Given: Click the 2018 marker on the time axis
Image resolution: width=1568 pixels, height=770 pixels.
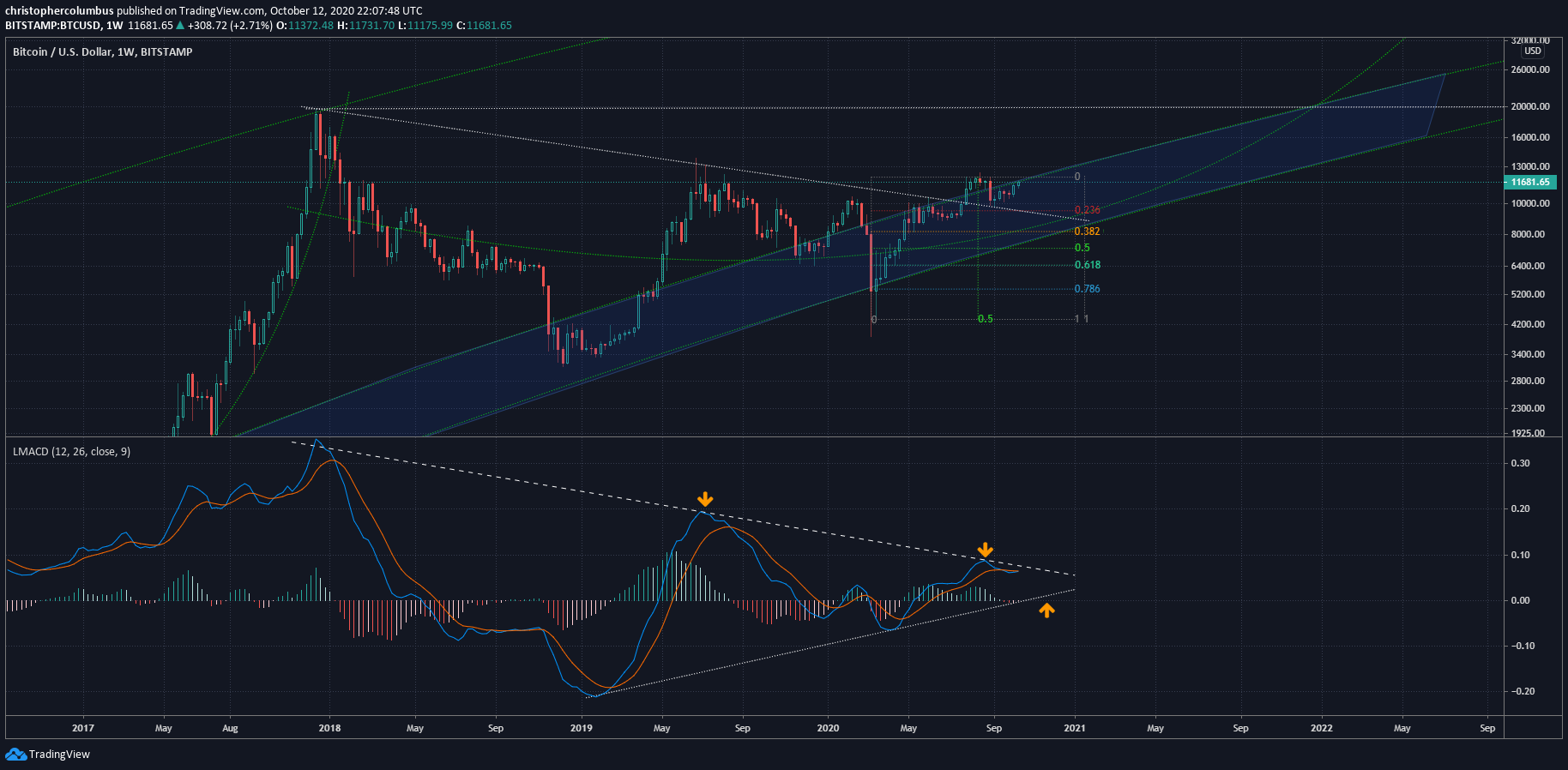Looking at the screenshot, I should tap(329, 728).
